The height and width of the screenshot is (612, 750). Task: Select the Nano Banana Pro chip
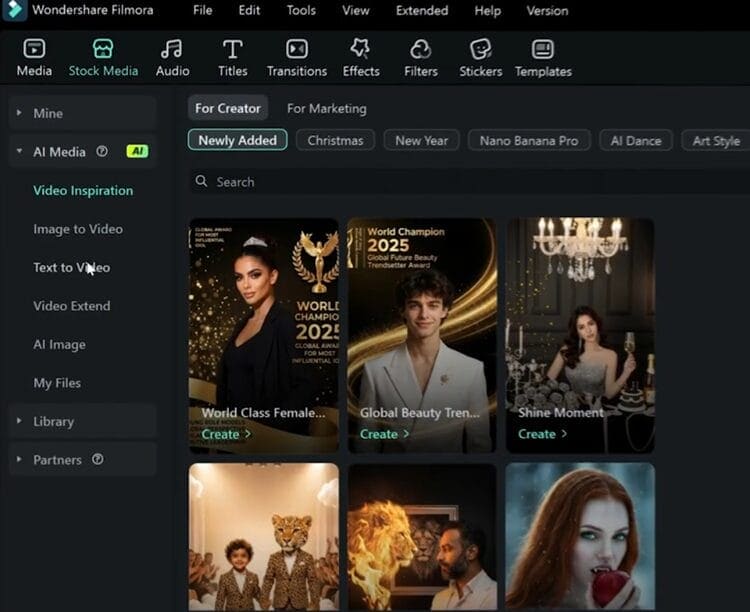529,140
